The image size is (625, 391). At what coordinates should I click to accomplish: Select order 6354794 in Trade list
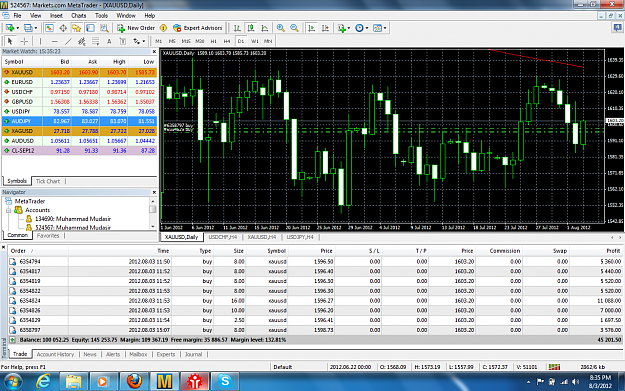tap(314, 261)
